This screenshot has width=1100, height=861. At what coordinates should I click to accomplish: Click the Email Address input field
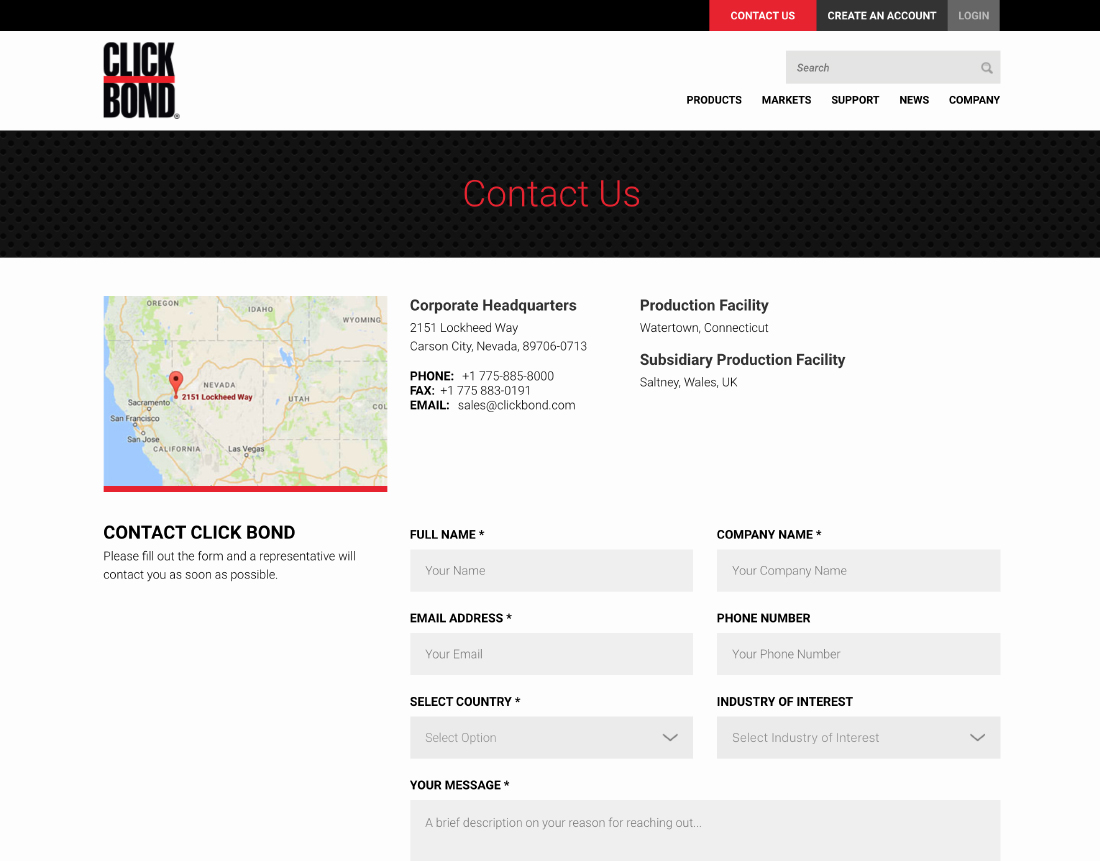point(551,654)
